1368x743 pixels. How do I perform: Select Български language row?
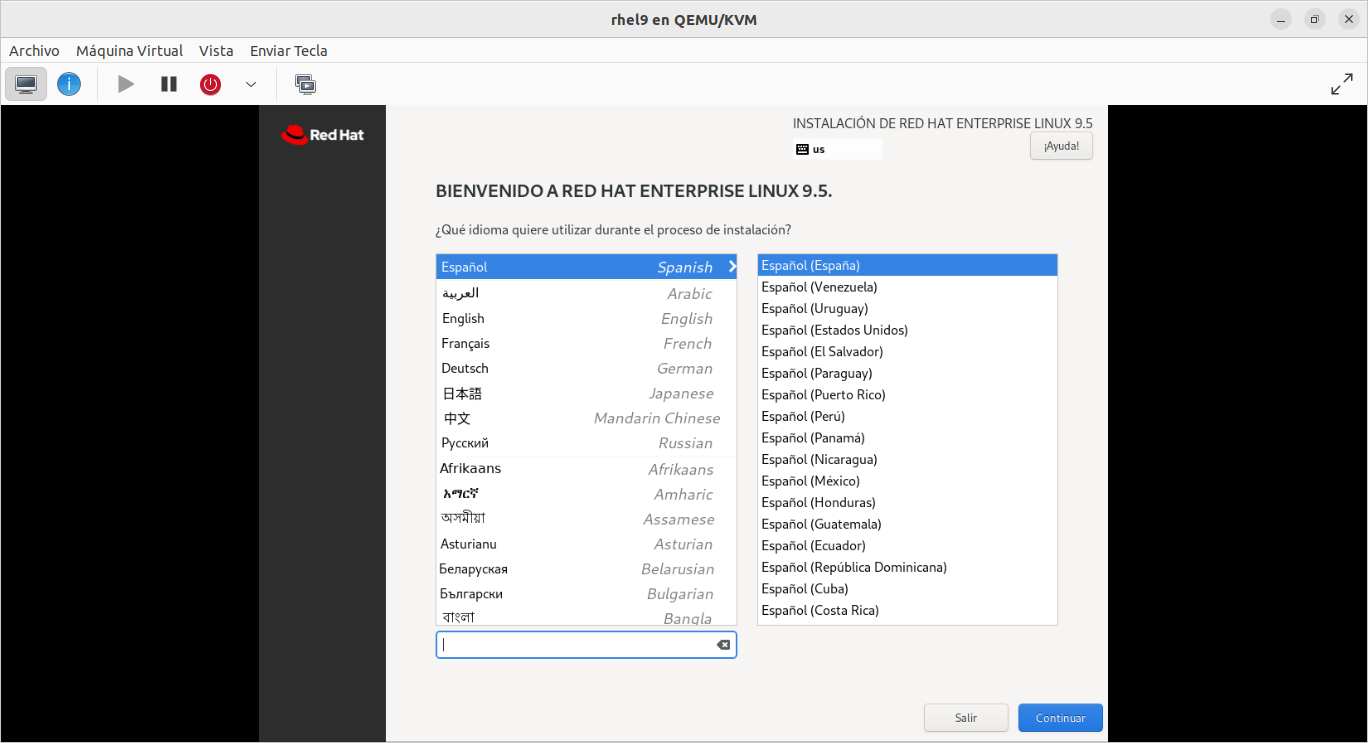pos(586,594)
